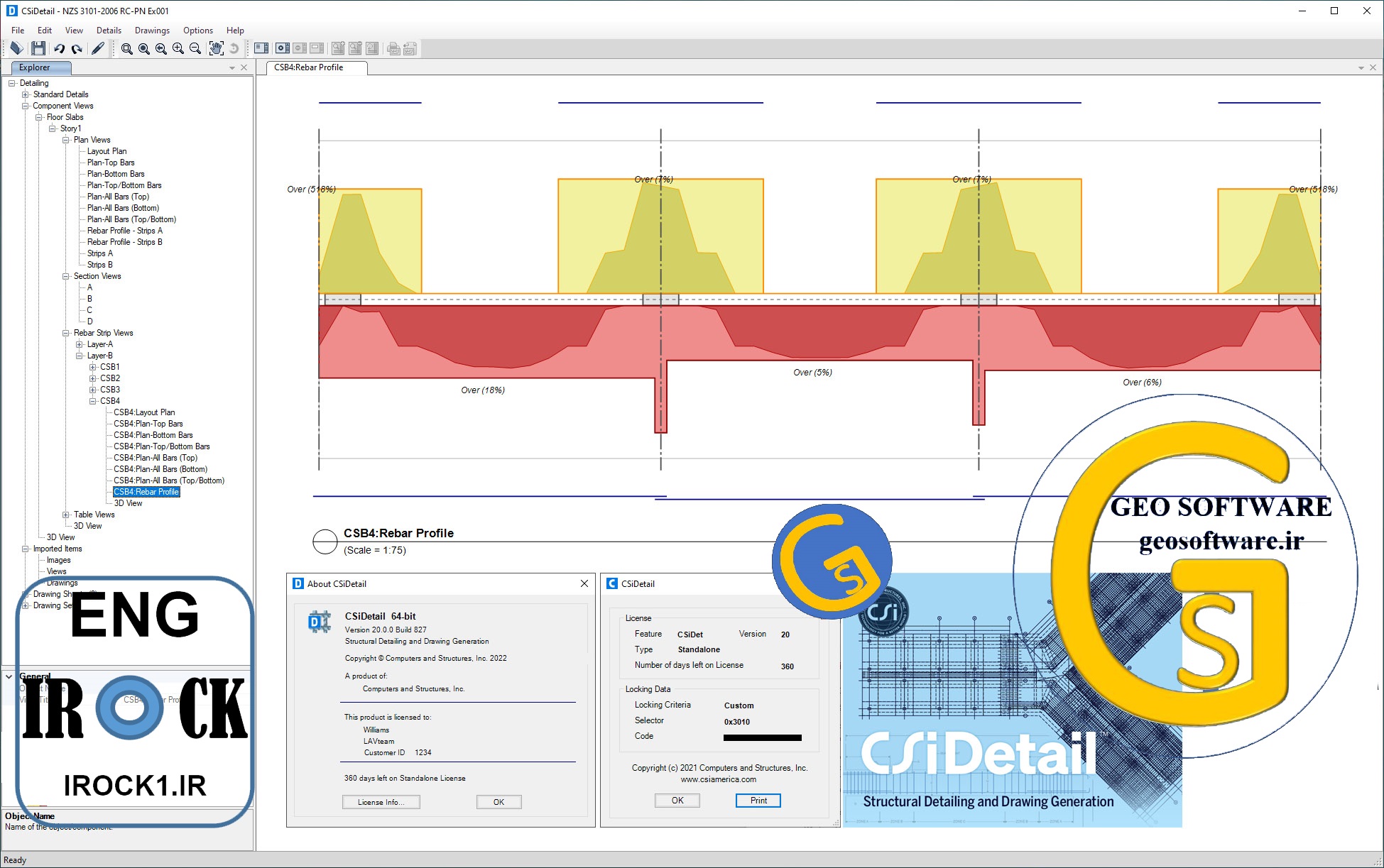Click the pen edit tool icon
The height and width of the screenshot is (868, 1384).
tap(98, 48)
